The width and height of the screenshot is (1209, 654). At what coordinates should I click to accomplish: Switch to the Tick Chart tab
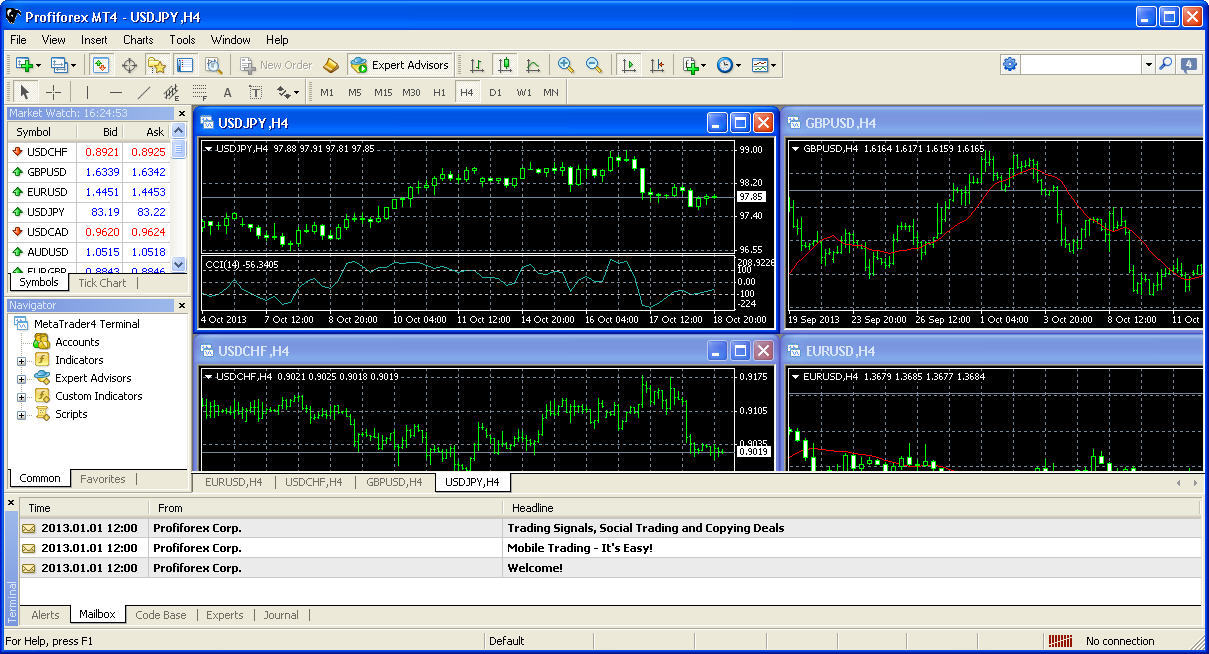click(102, 283)
